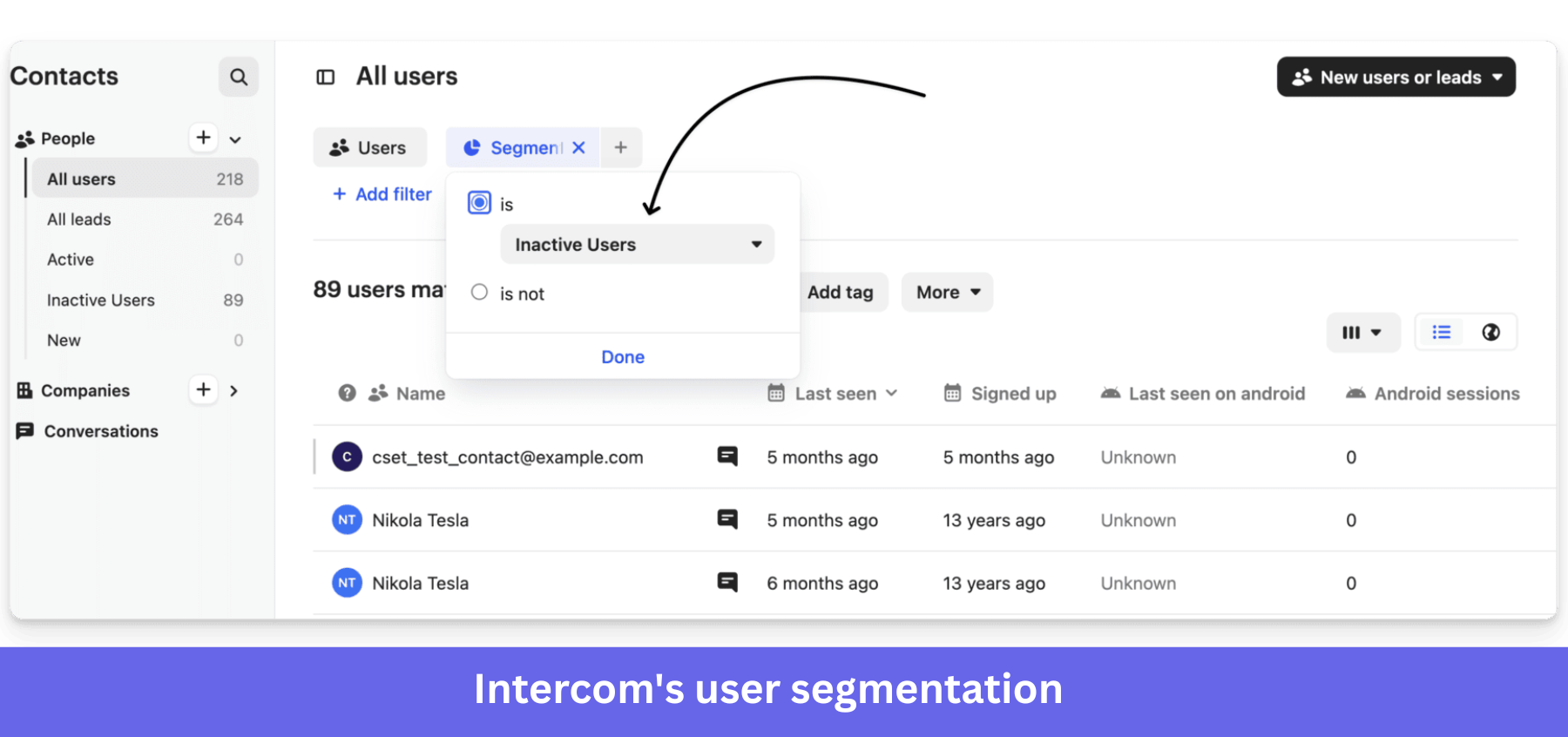This screenshot has width=1568, height=737.
Task: Select All users list
Action: 145,179
